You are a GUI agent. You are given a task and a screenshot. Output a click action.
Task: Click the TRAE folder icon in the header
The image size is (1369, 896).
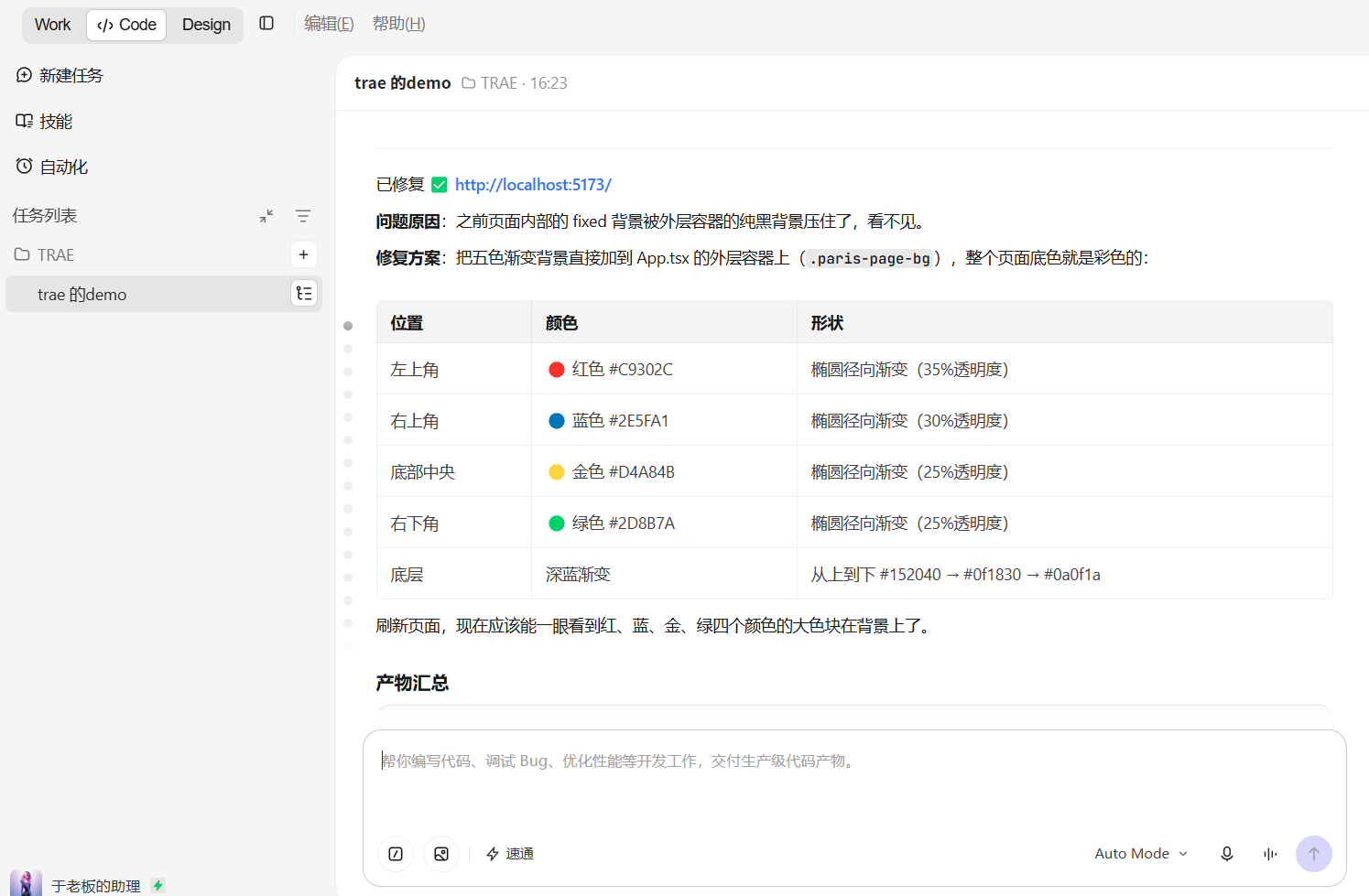469,83
